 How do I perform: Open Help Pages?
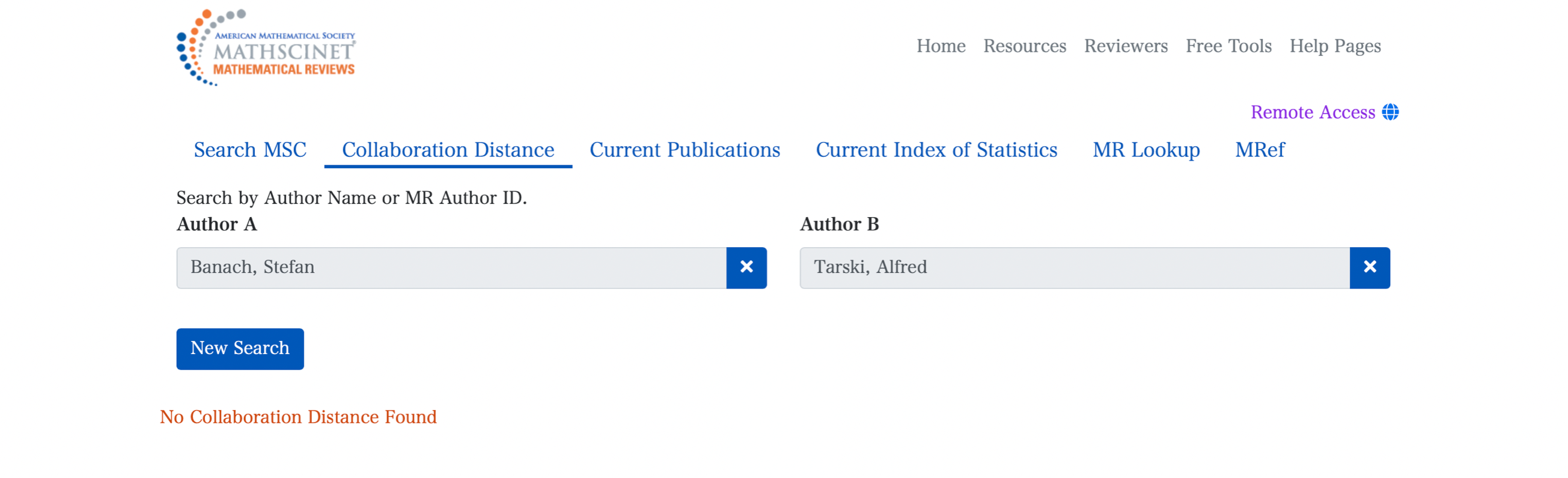(x=1334, y=46)
